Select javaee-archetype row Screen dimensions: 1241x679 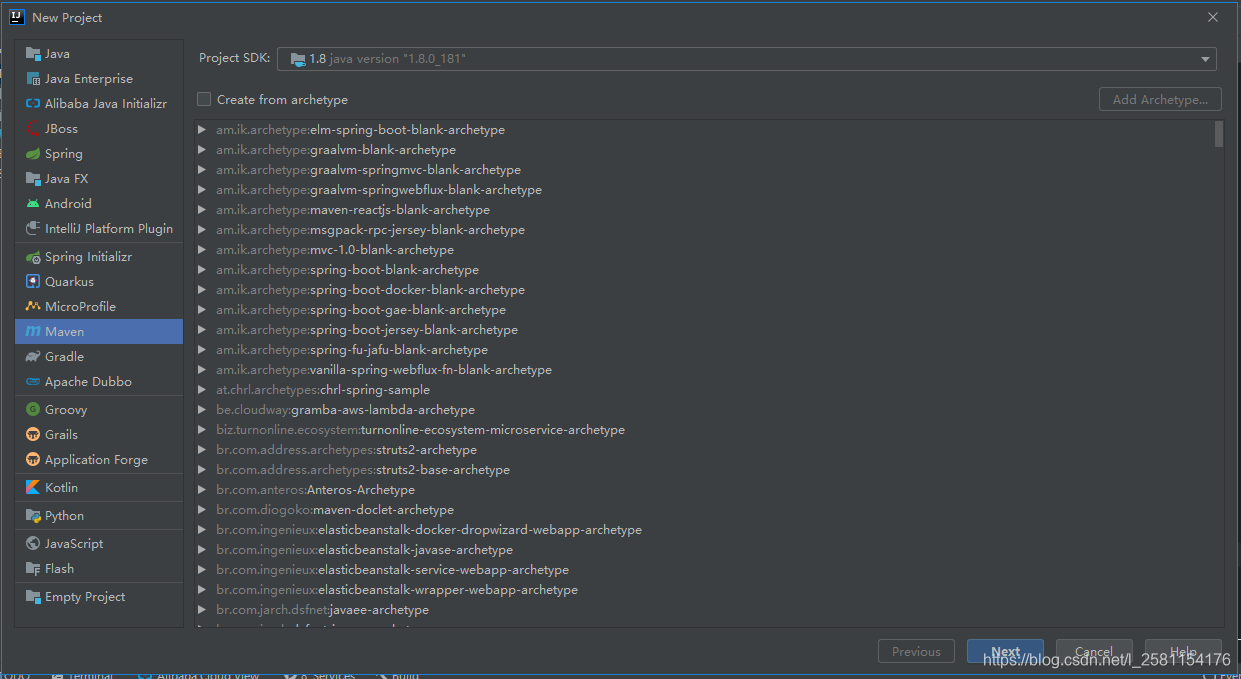(704, 610)
